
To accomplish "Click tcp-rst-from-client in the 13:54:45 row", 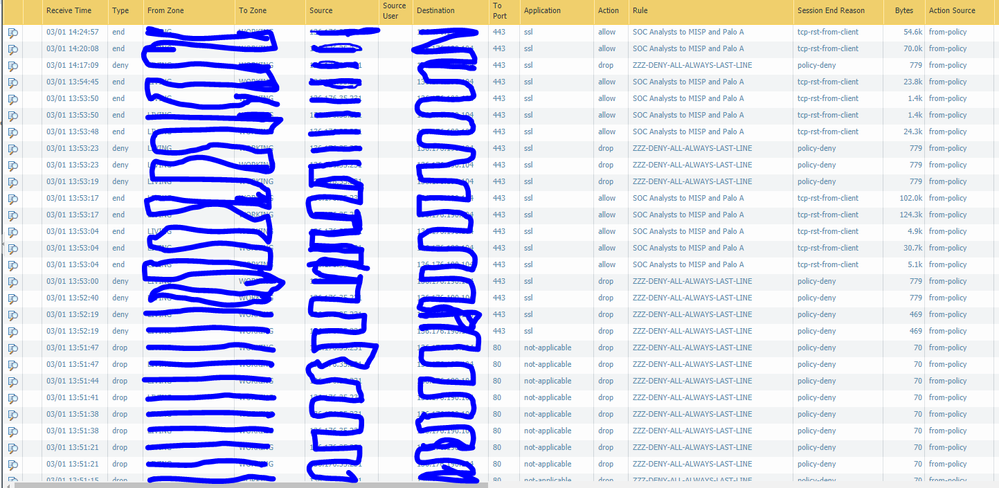I will click(x=828, y=82).
